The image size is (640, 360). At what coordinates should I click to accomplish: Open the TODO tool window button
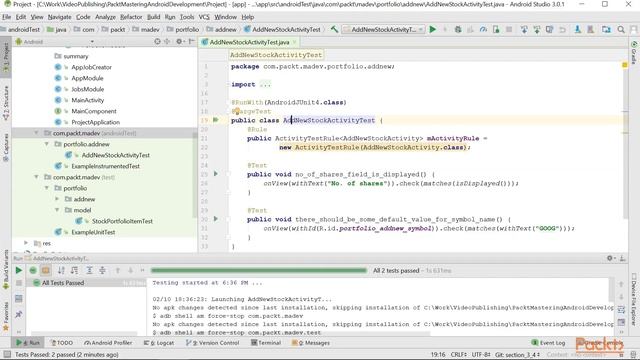click(61, 343)
